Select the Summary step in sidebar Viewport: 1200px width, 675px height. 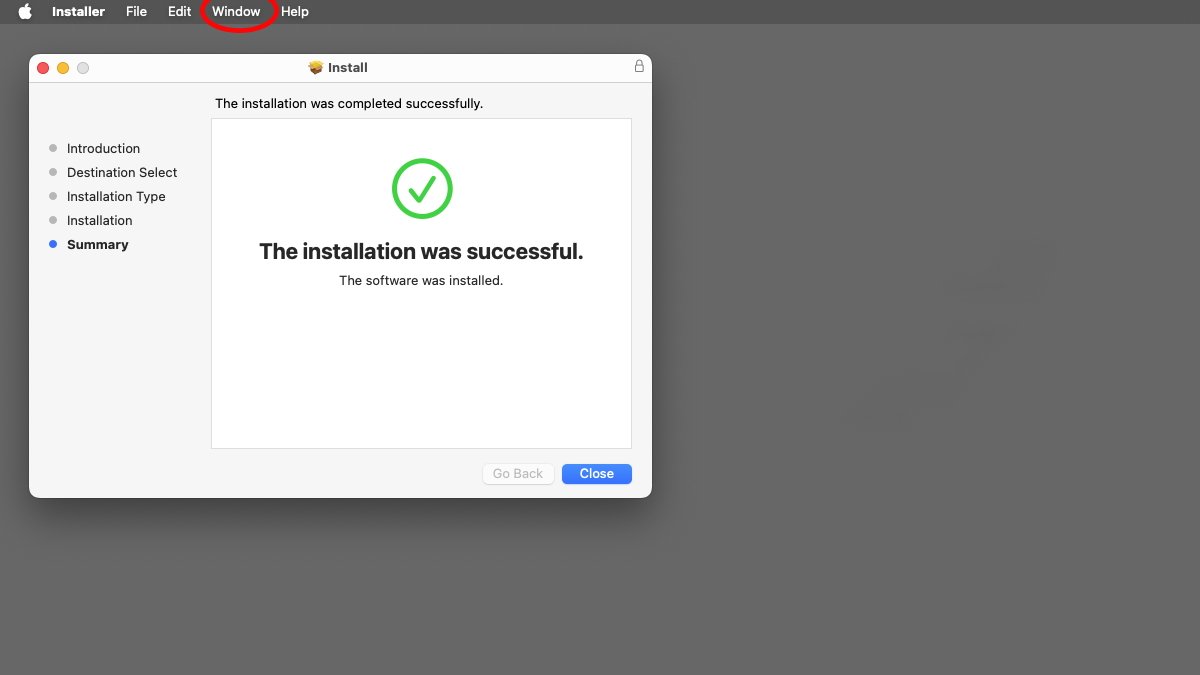click(97, 244)
